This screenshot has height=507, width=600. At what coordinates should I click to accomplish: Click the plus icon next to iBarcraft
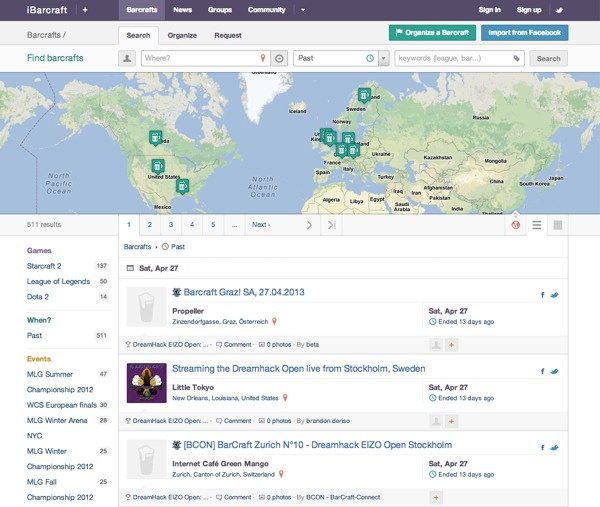pos(85,10)
